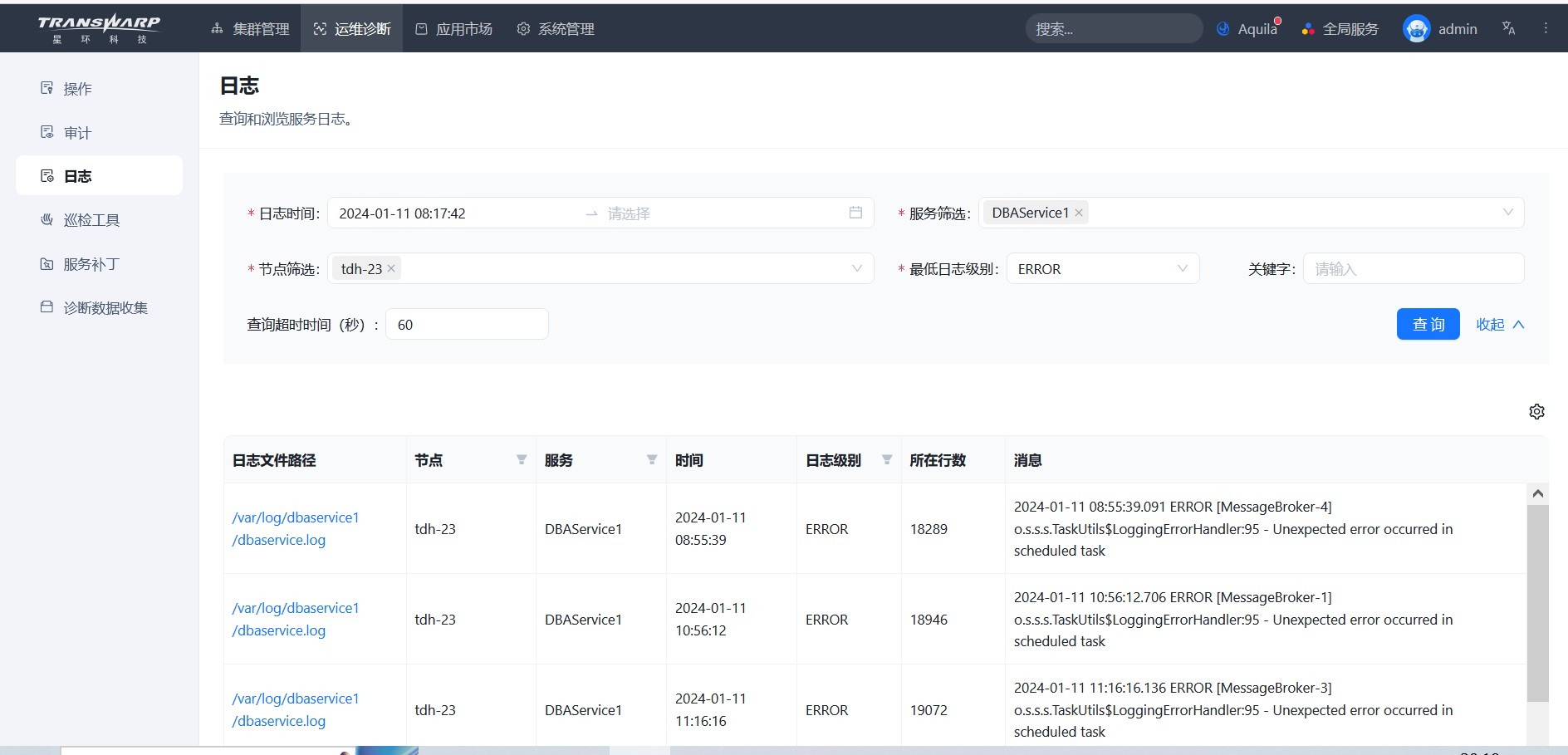Open 巡检工具 in sidebar
The height and width of the screenshot is (755, 1568).
99,219
